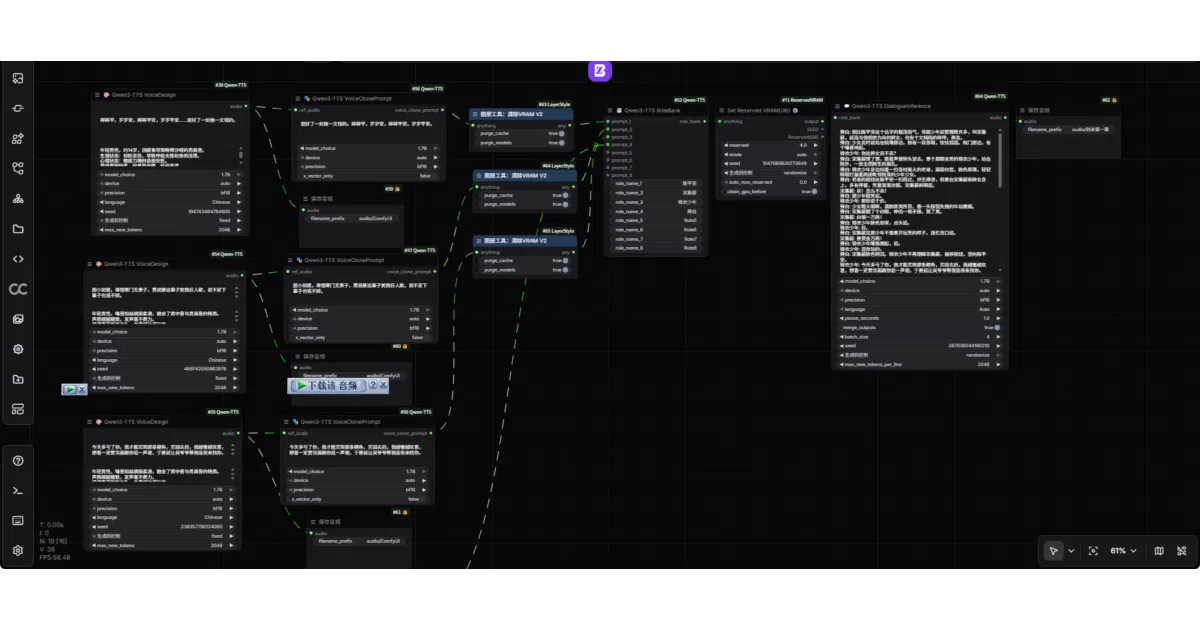Open the 61% zoom level dropdown
1200x630 pixels.
click(1124, 551)
